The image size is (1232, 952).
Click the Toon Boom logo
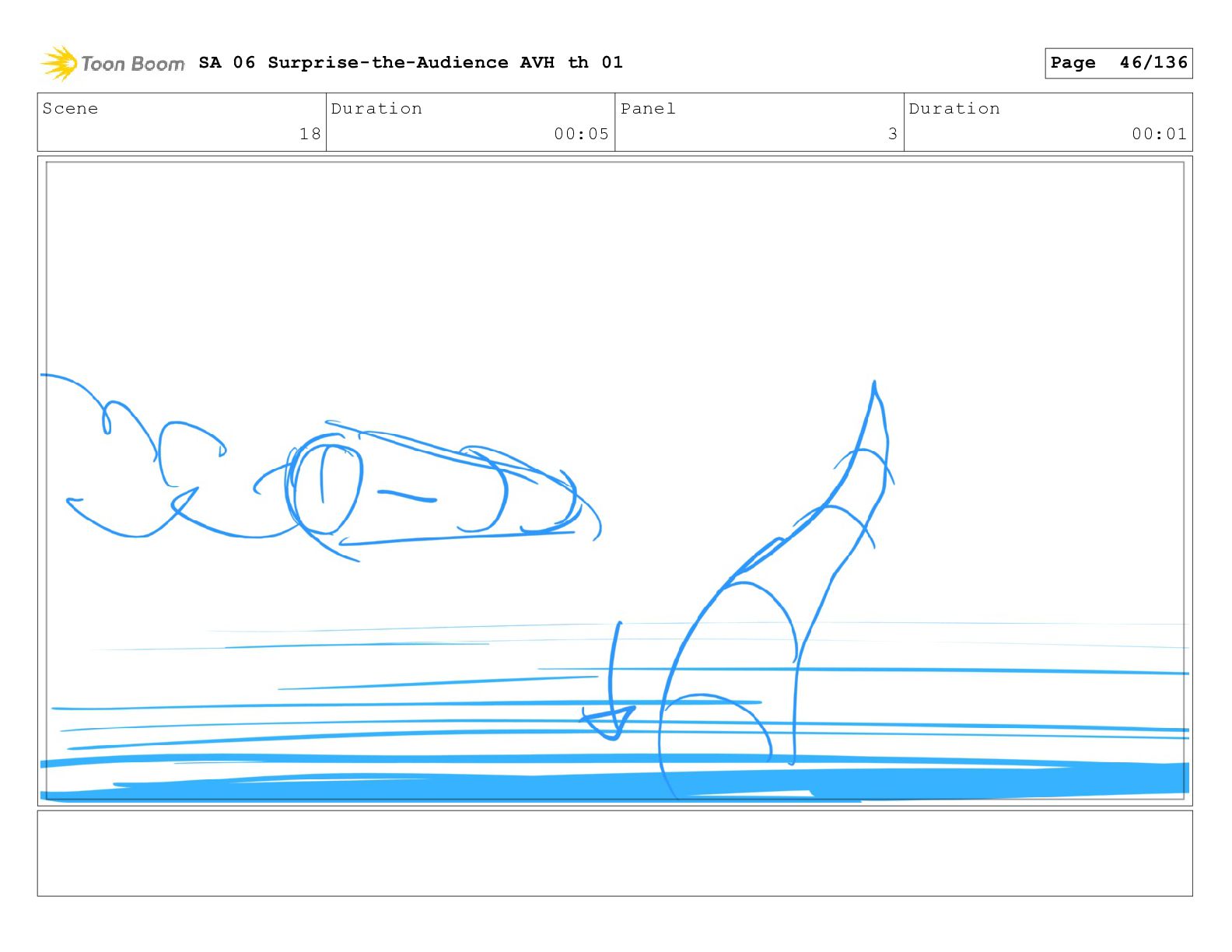[x=113, y=63]
